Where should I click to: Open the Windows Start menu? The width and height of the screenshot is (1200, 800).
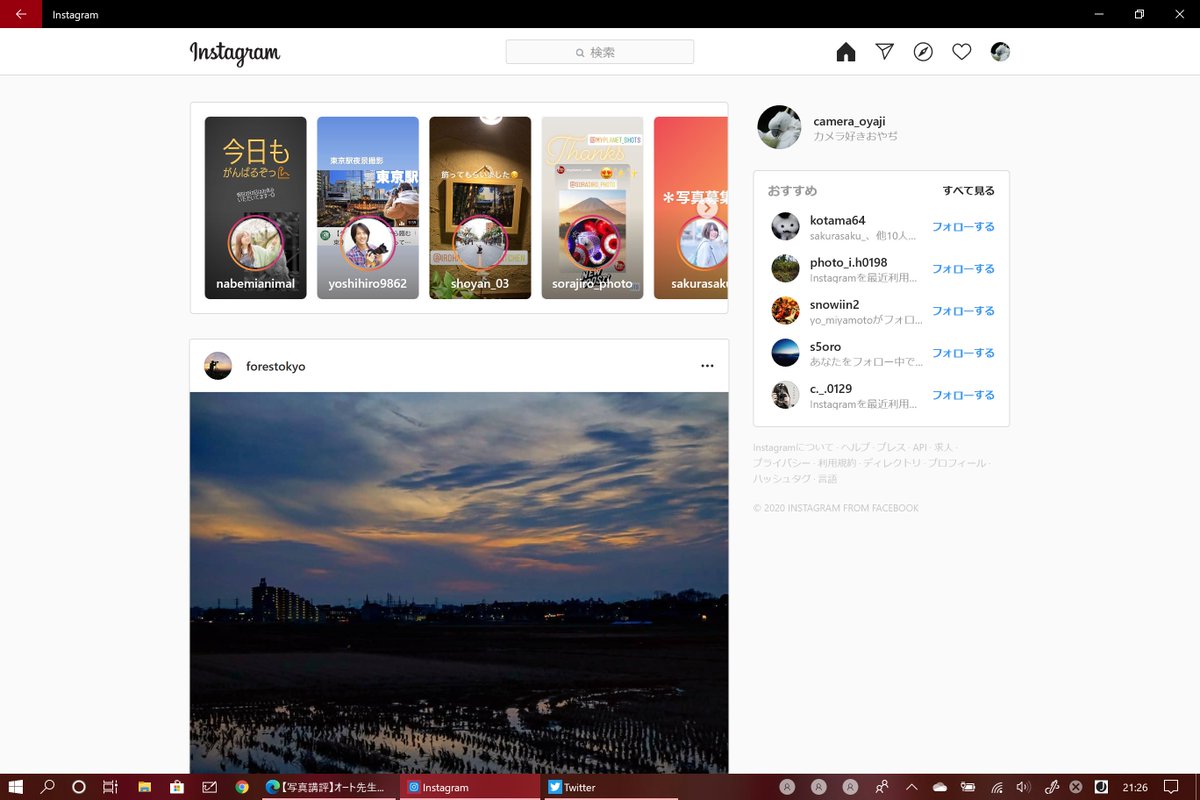tap(16, 787)
